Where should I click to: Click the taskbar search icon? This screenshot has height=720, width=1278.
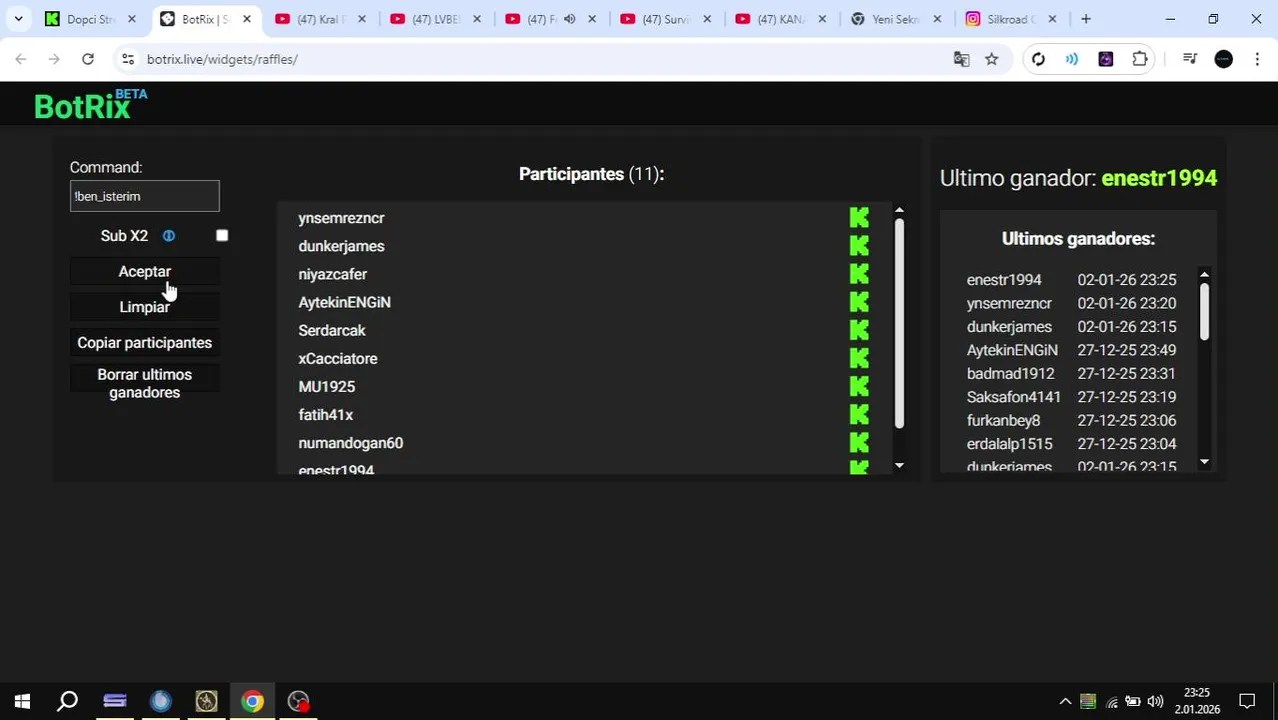pyautogui.click(x=67, y=701)
